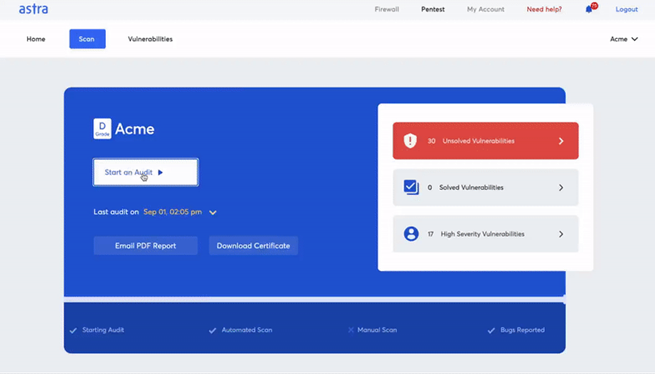
Task: Click the notification bell icon
Action: [589, 9]
